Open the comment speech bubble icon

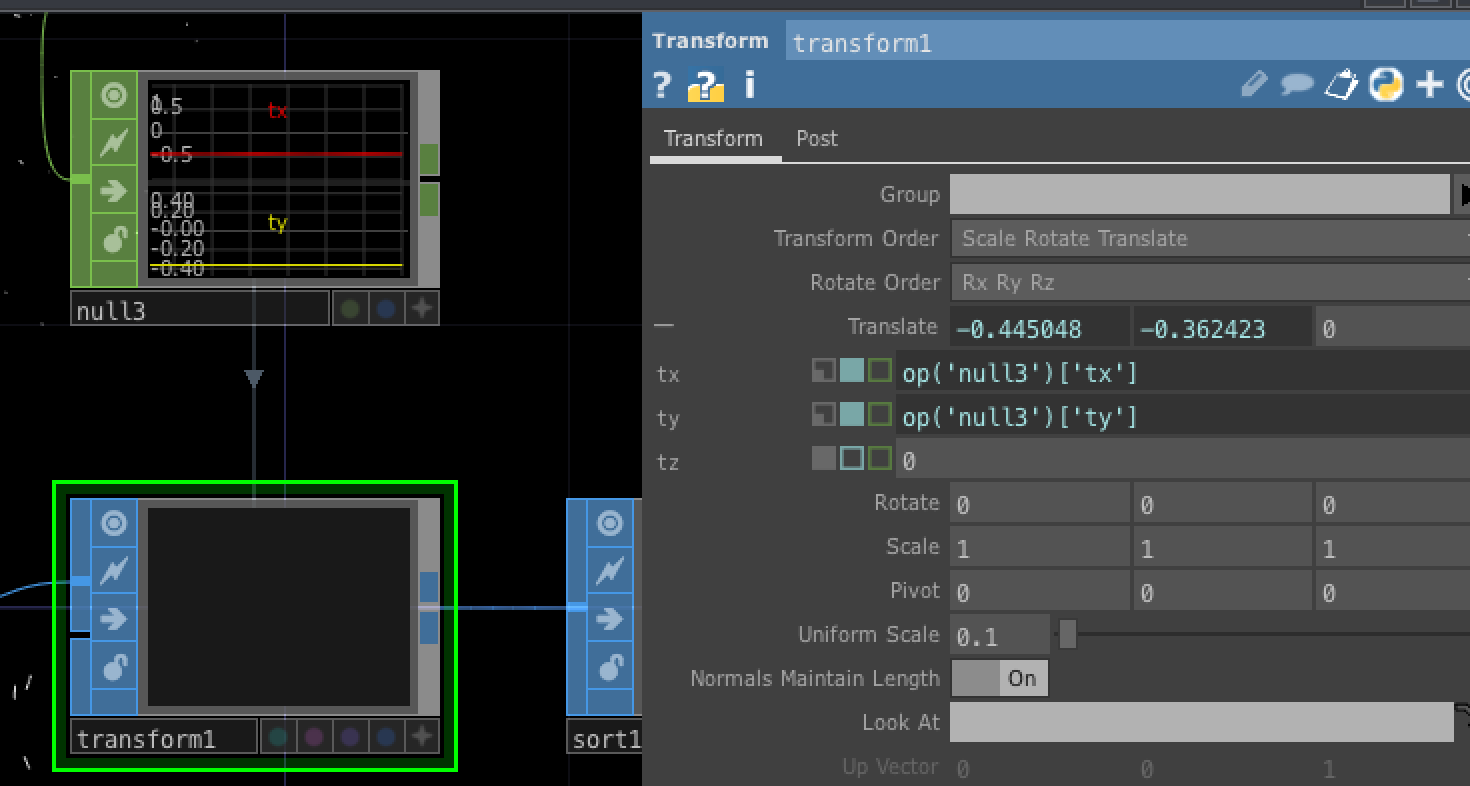tap(1297, 85)
